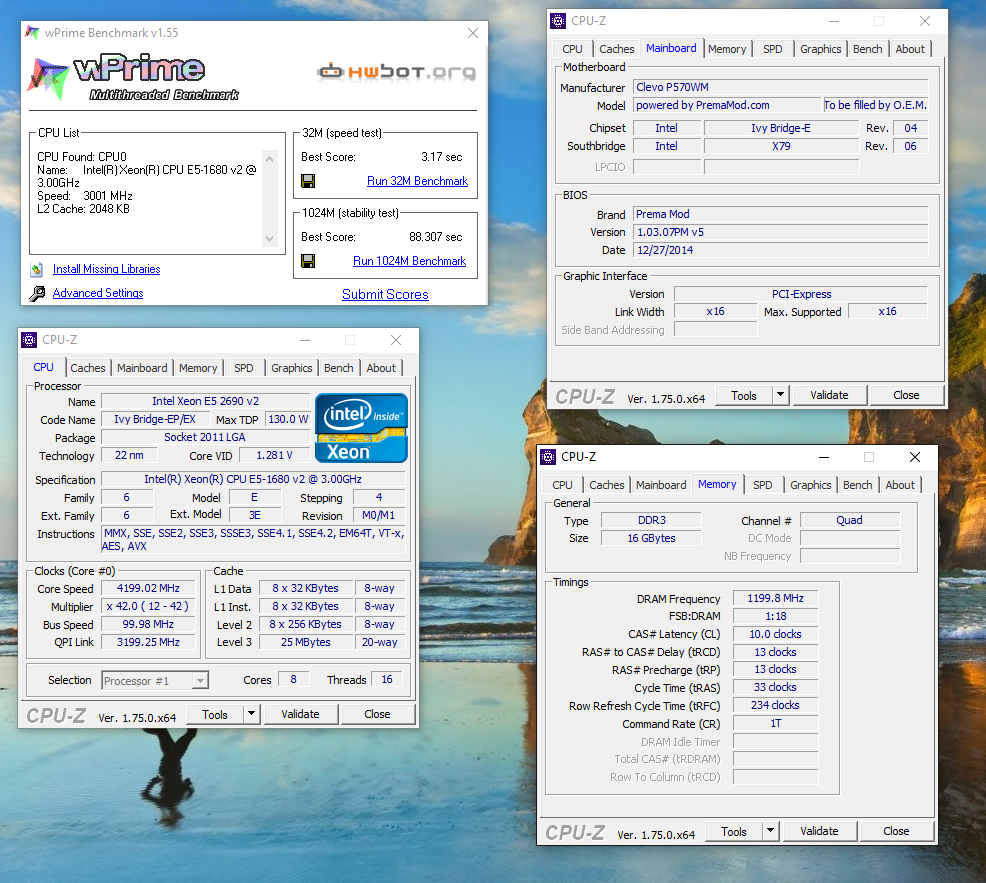Click the save icon for 1024M score
This screenshot has width=986, height=883.
pos(308,261)
